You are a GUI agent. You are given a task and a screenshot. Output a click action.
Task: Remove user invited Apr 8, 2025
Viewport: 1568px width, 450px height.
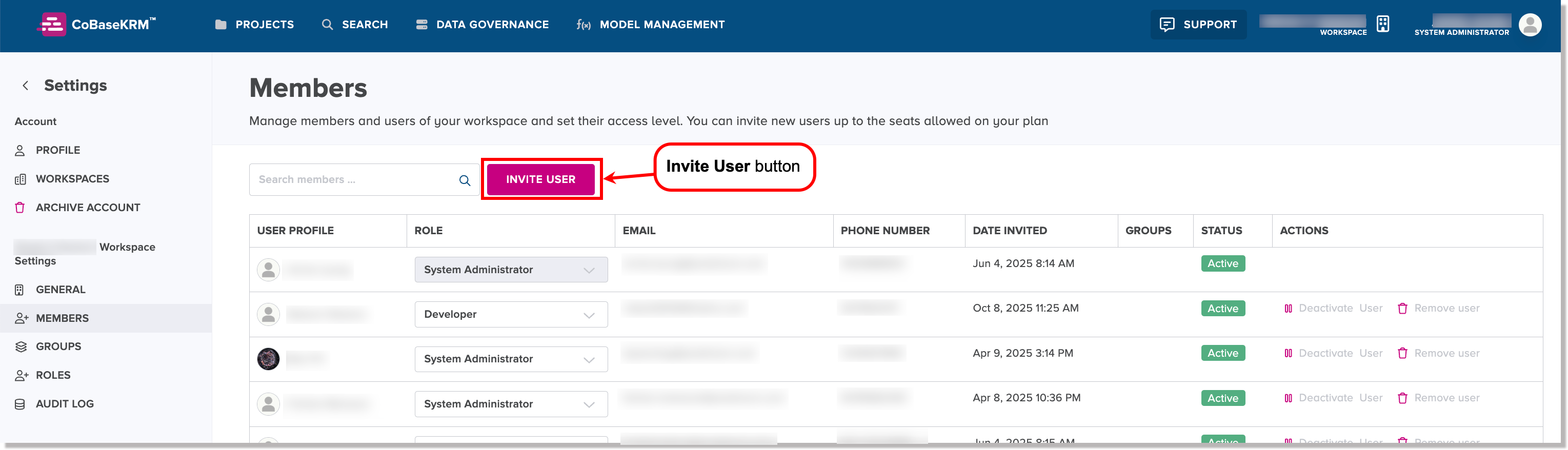click(x=1438, y=398)
